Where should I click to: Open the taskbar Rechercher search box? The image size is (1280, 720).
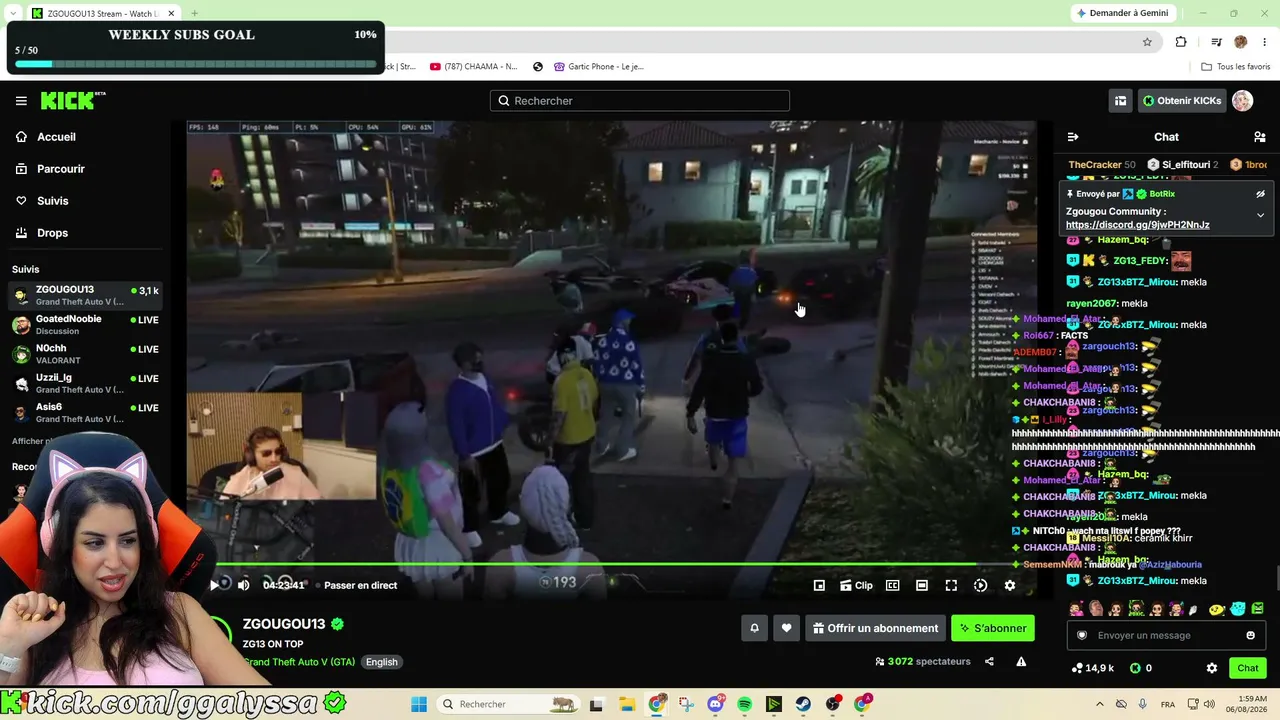[x=510, y=704]
